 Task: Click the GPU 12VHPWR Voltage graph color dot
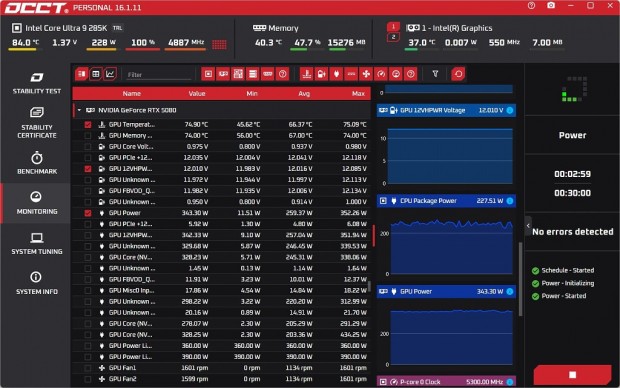click(x=510, y=110)
